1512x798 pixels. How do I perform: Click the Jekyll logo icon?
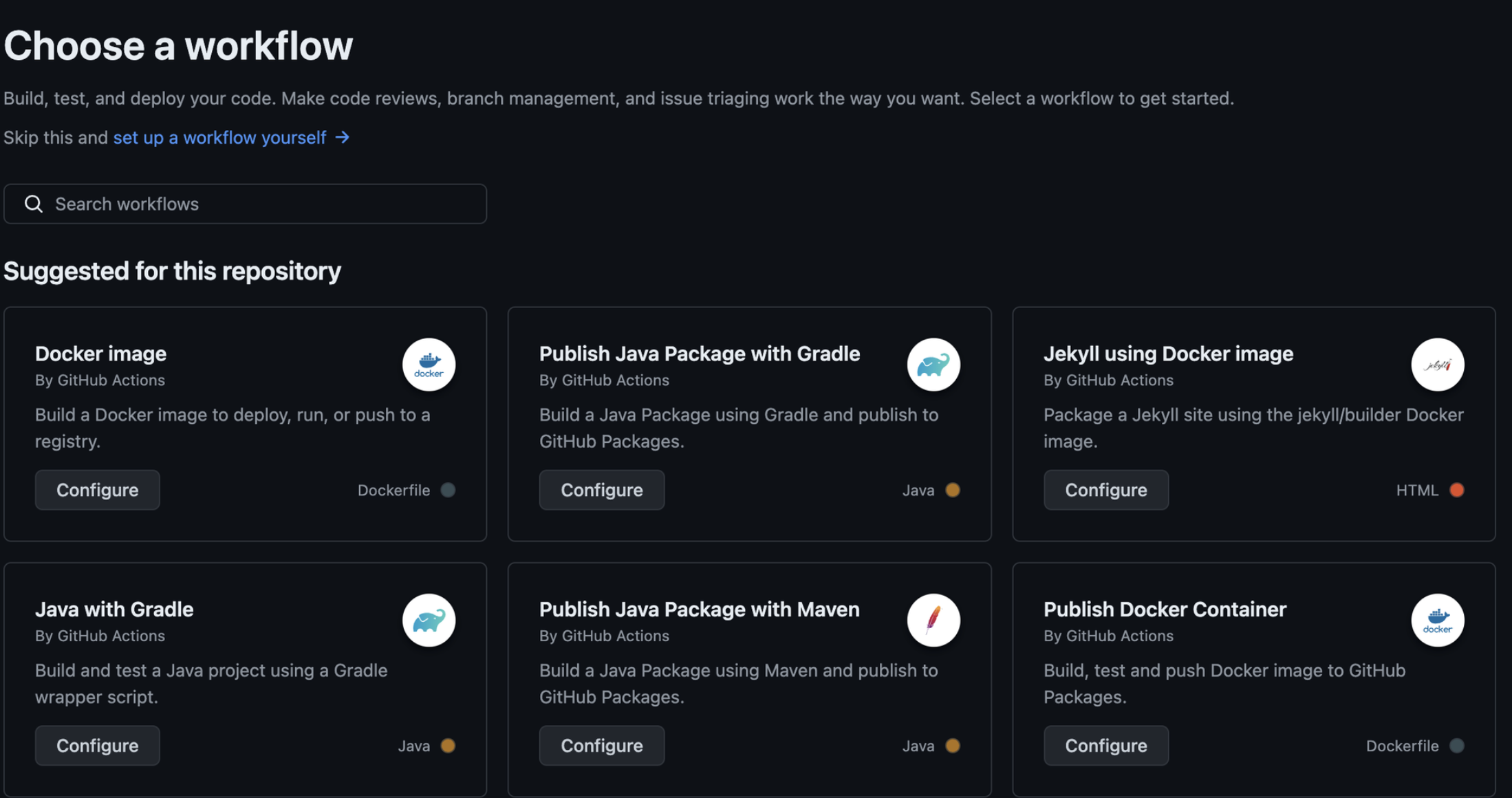click(1437, 365)
